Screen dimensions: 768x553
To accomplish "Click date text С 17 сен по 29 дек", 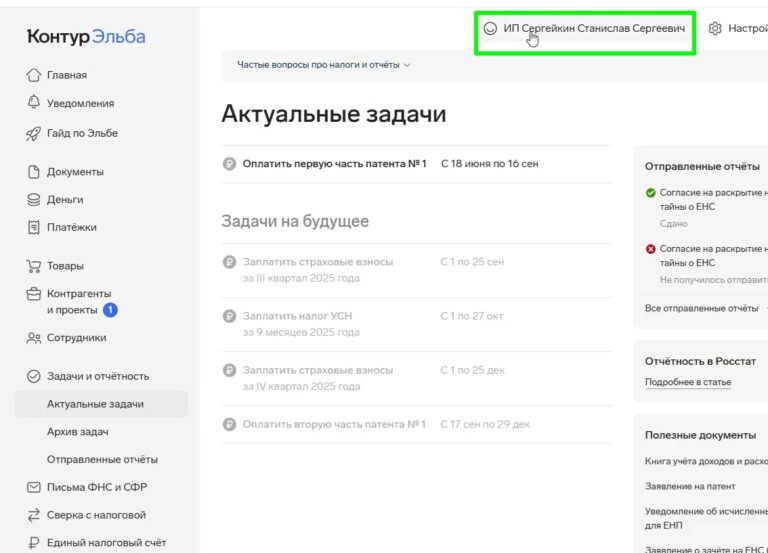I will (485, 424).
